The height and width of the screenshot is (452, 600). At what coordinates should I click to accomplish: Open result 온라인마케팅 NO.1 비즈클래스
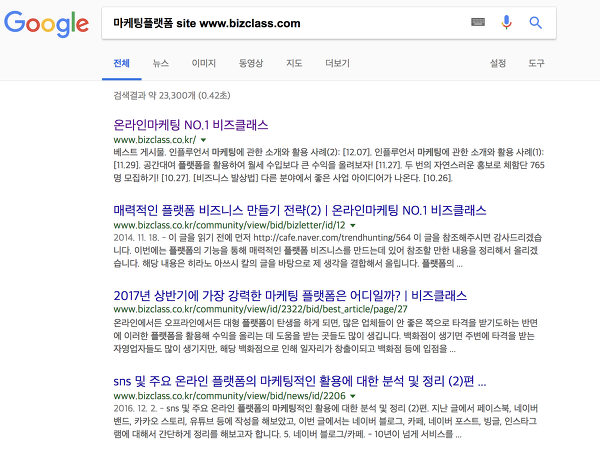191,125
